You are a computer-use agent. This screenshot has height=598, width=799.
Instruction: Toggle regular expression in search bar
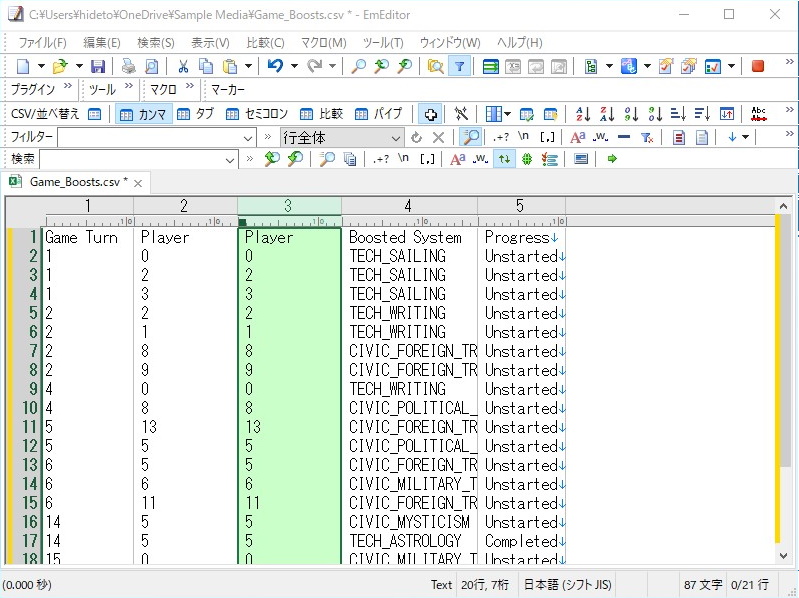tap(382, 159)
